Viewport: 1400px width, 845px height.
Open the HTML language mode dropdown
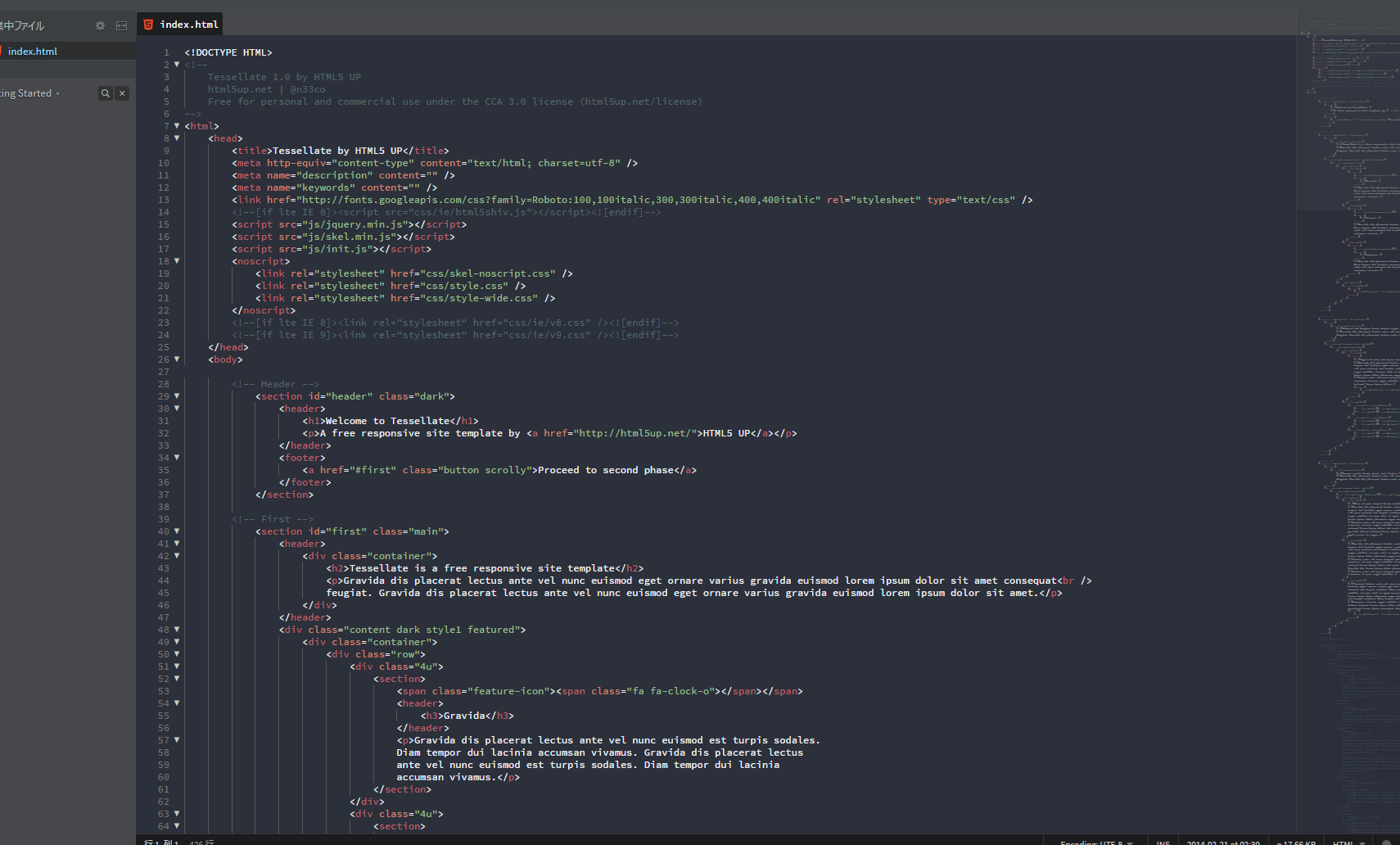(x=1348, y=842)
